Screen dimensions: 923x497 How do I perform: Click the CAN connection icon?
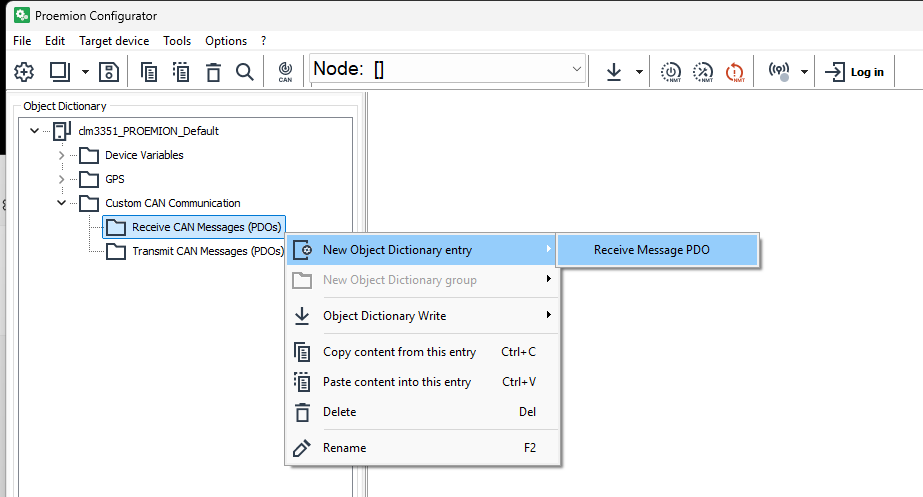[285, 72]
